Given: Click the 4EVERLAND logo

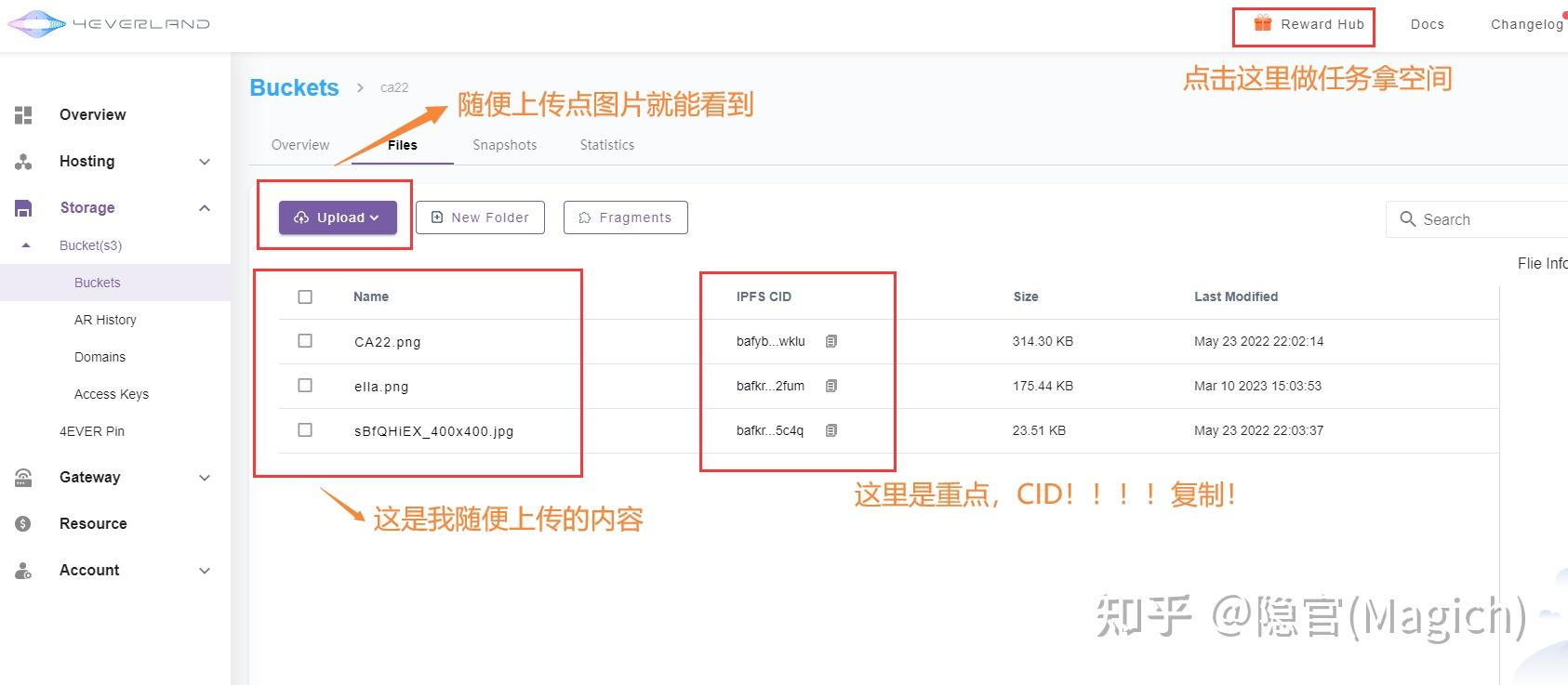Looking at the screenshot, I should (x=109, y=23).
